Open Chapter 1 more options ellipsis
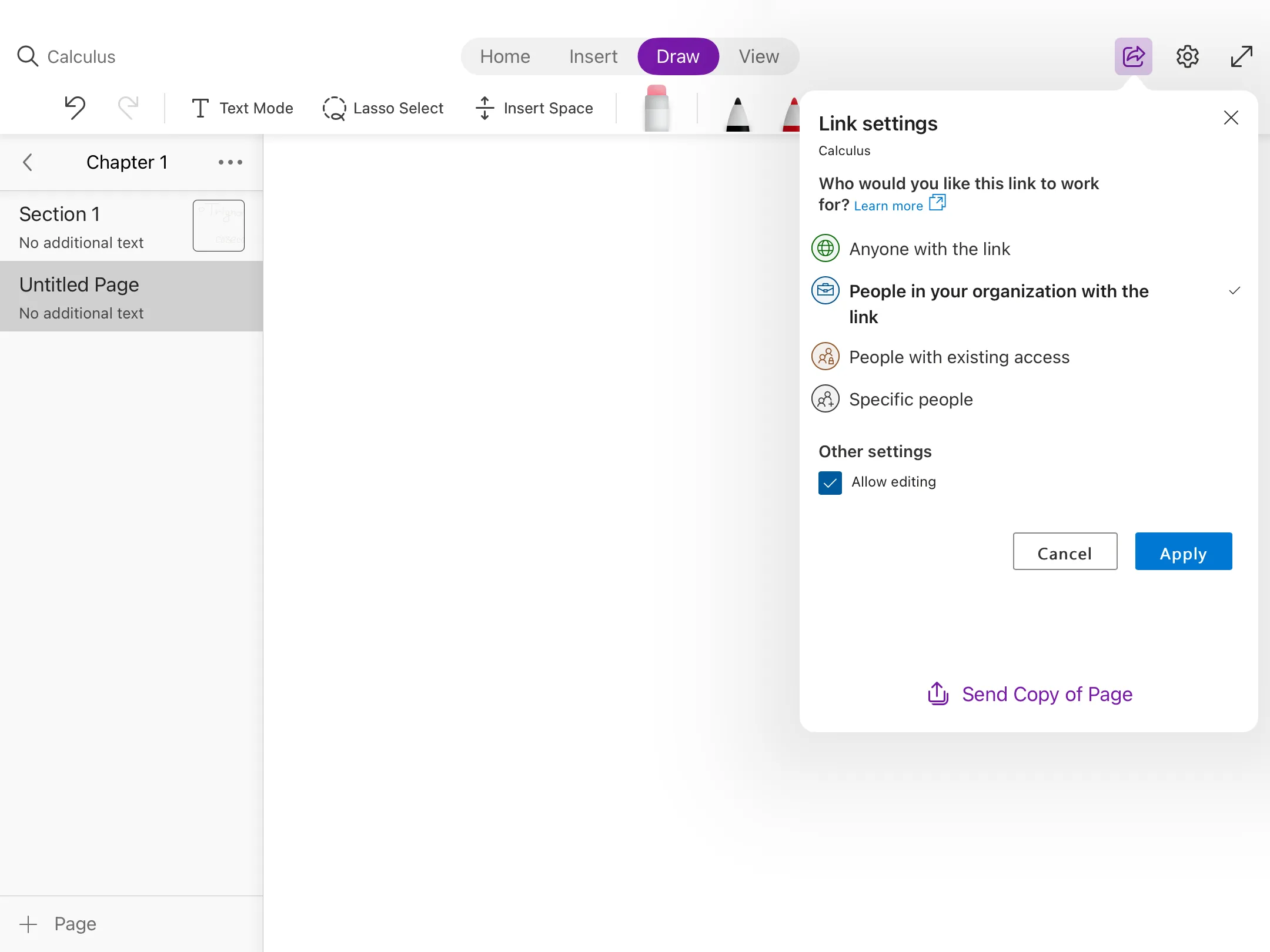Viewport: 1270px width, 952px height. coord(230,162)
